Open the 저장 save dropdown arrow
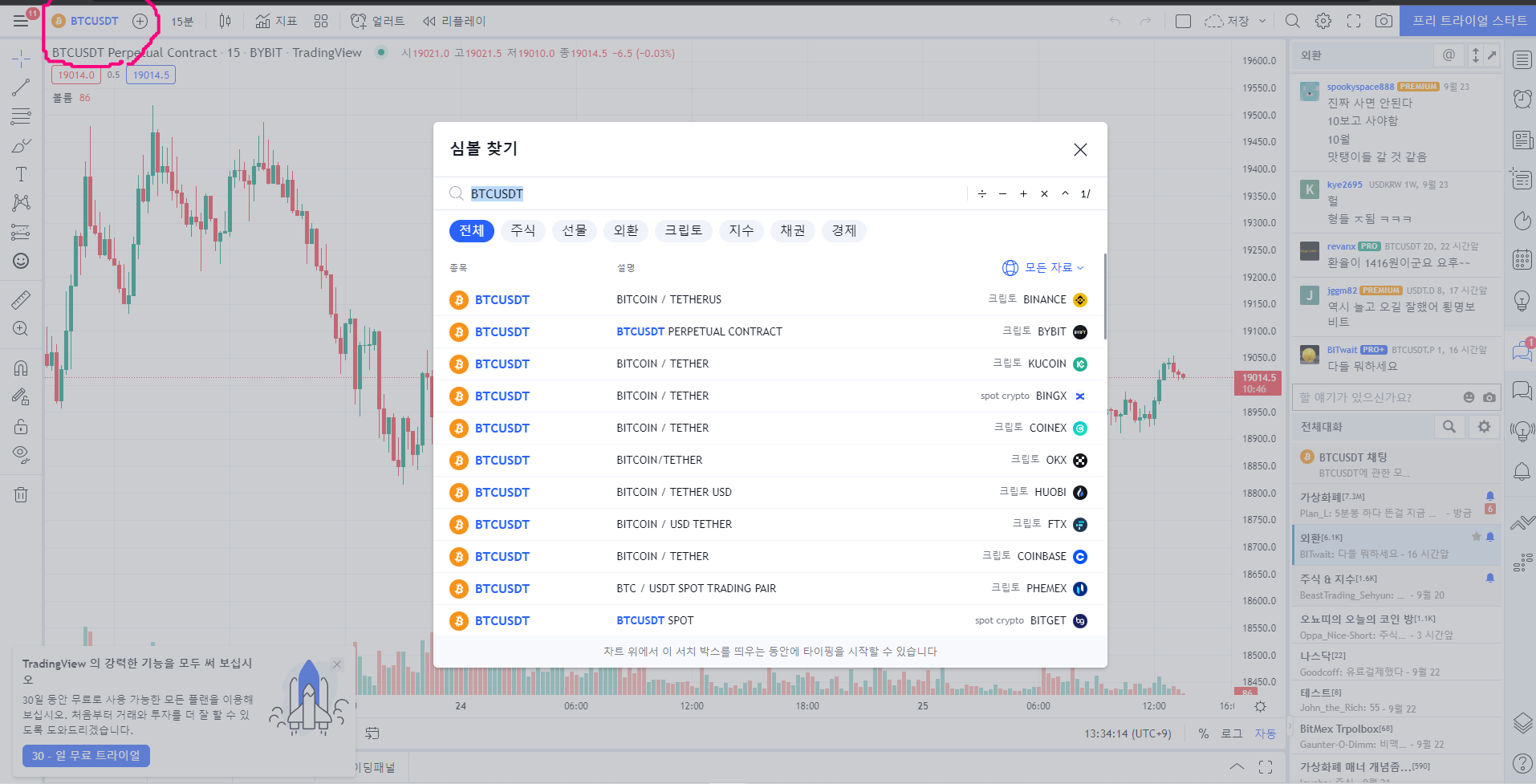1536x784 pixels. click(1262, 21)
